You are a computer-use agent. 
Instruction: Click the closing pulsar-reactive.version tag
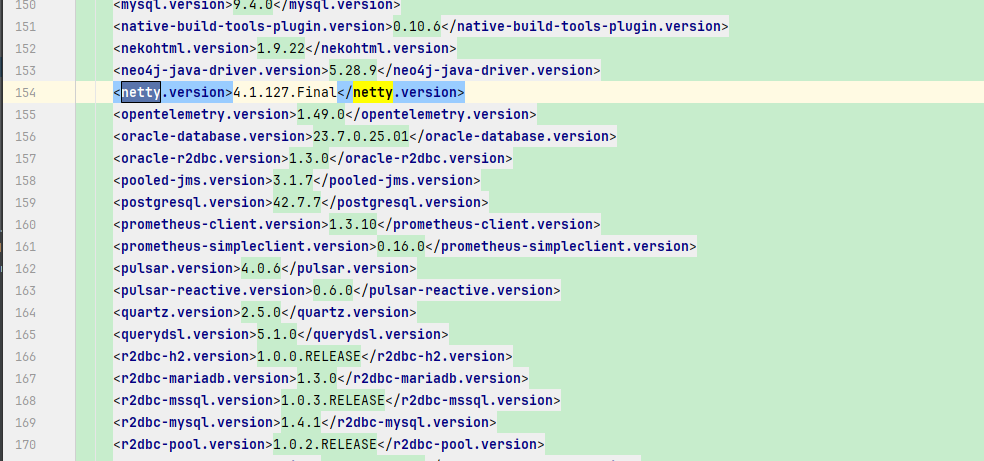coord(457,290)
